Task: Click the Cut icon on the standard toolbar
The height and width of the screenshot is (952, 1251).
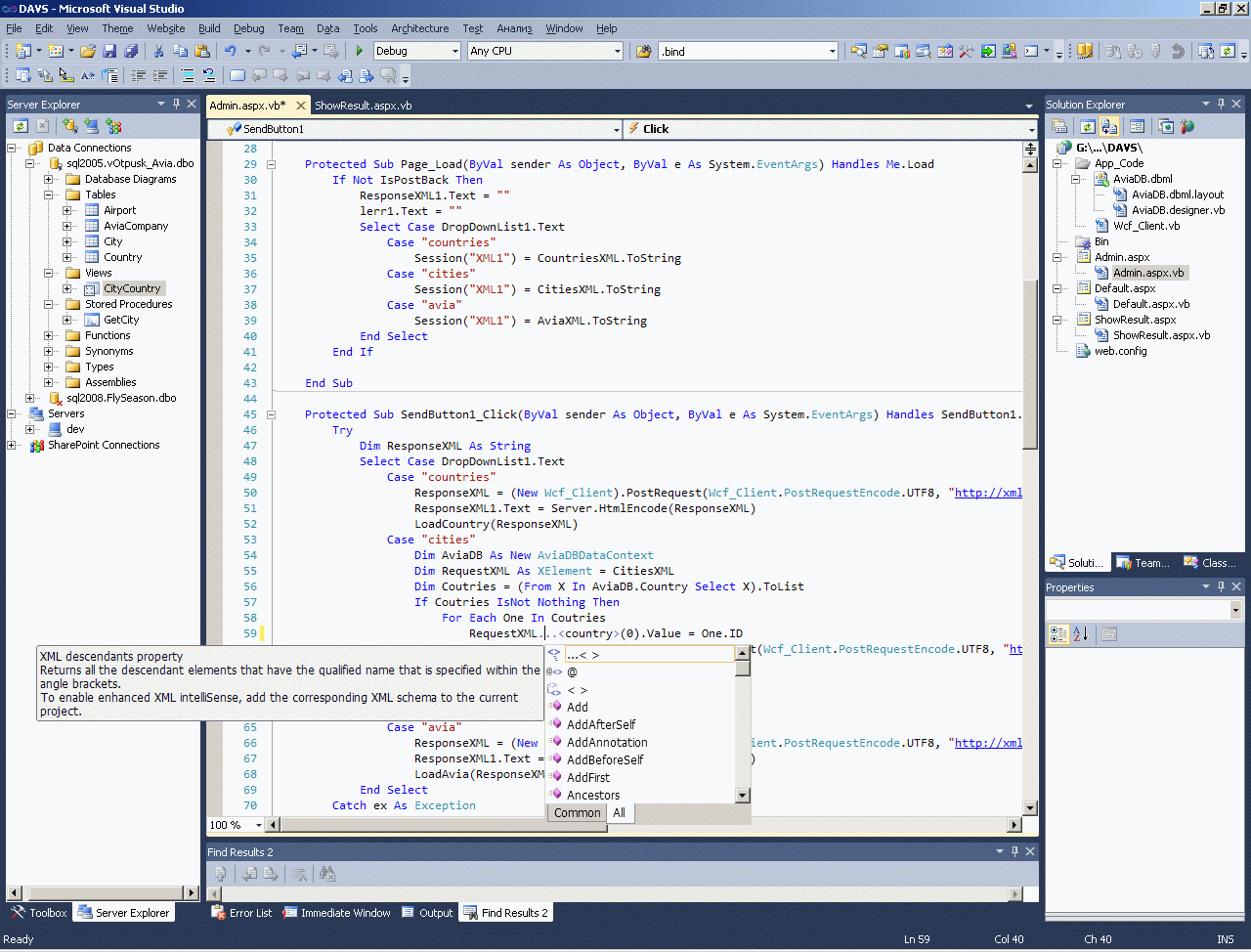Action: tap(159, 50)
